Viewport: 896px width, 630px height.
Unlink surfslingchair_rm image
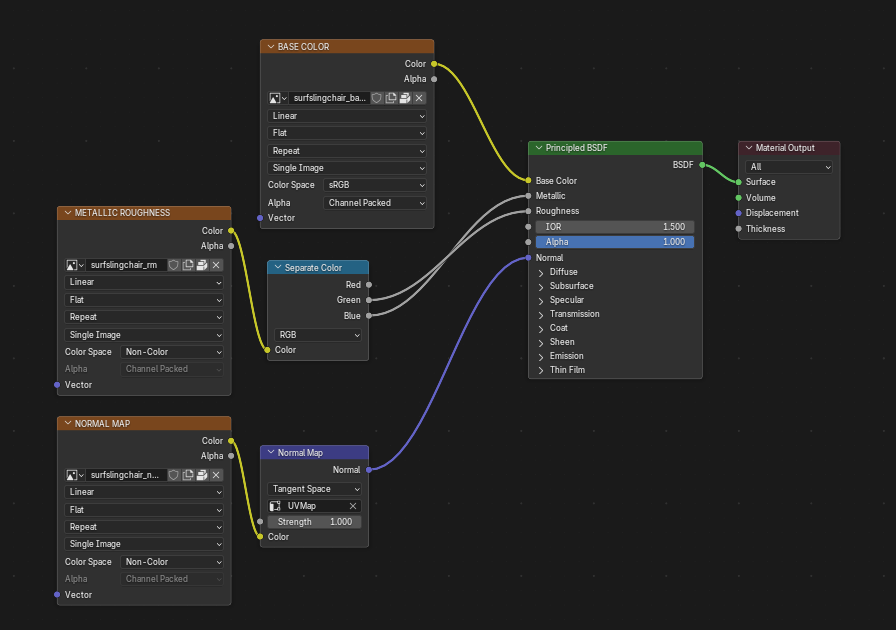[216, 265]
